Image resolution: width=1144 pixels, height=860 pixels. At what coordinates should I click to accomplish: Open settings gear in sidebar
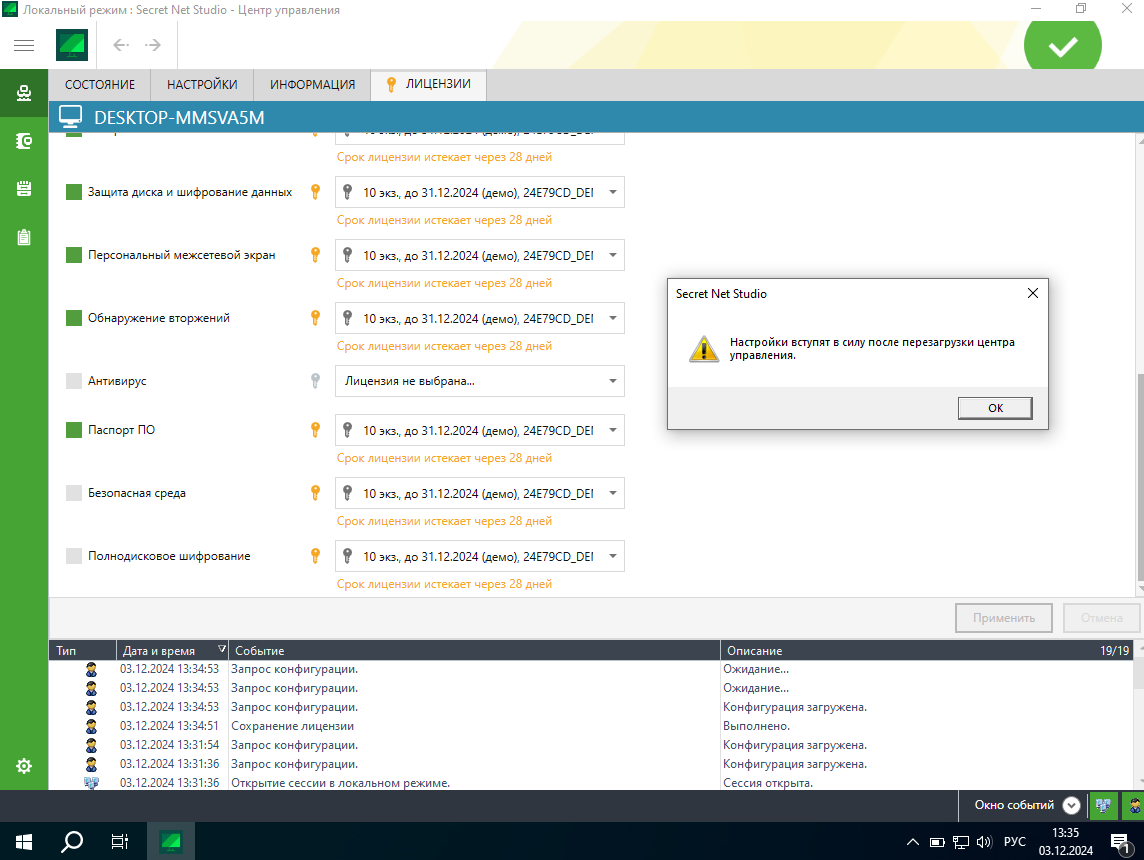[x=24, y=766]
